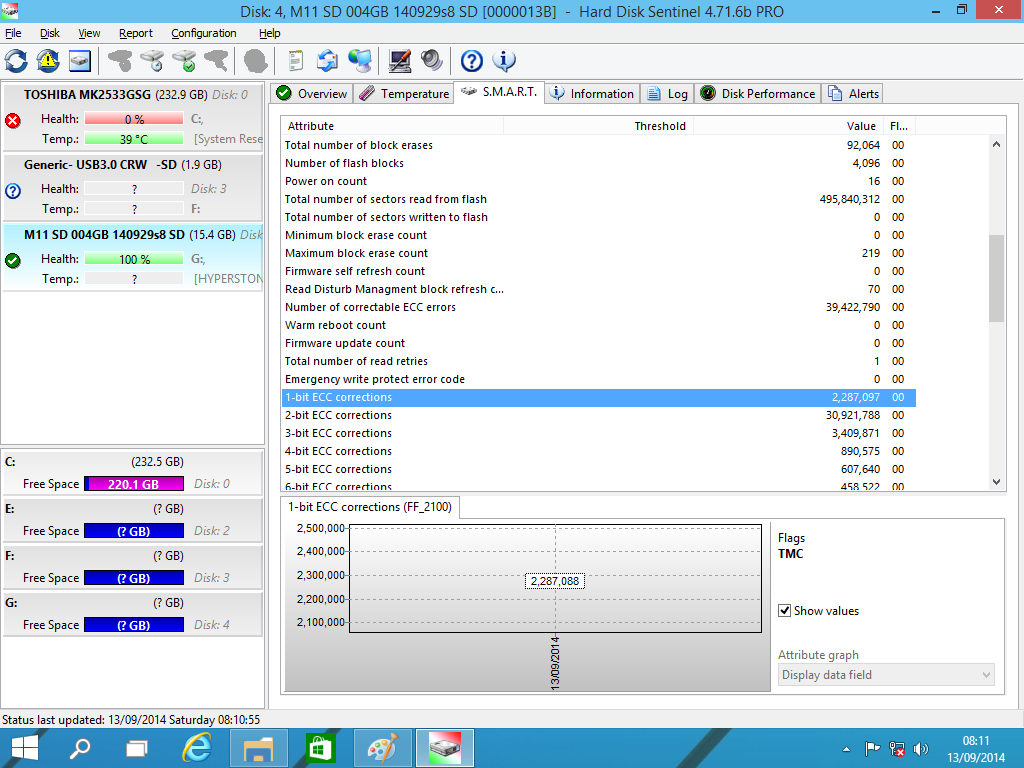This screenshot has width=1024, height=768.
Task: Switch to the Log tab
Action: click(667, 93)
